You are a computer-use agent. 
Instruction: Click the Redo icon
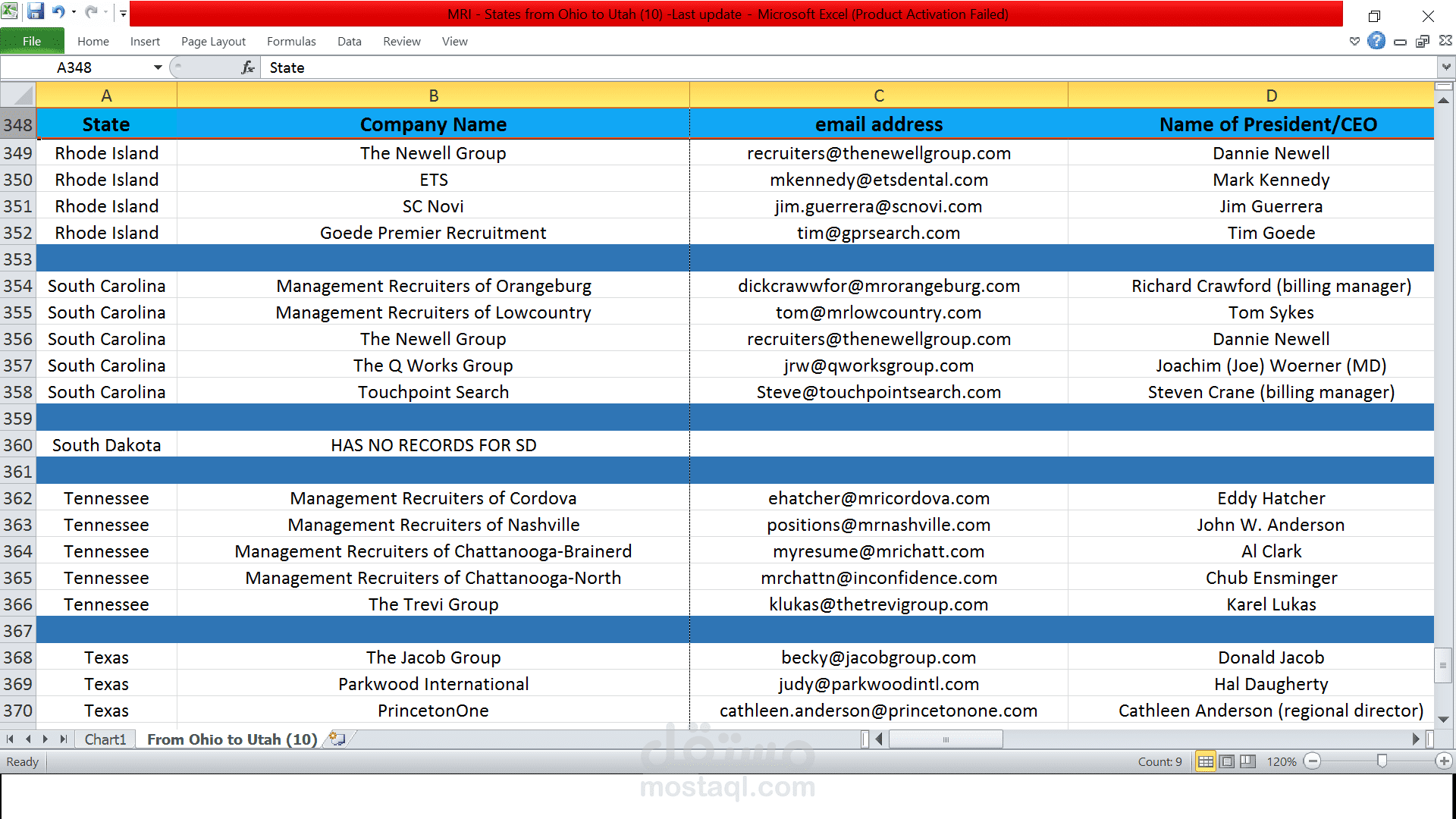coord(89,11)
